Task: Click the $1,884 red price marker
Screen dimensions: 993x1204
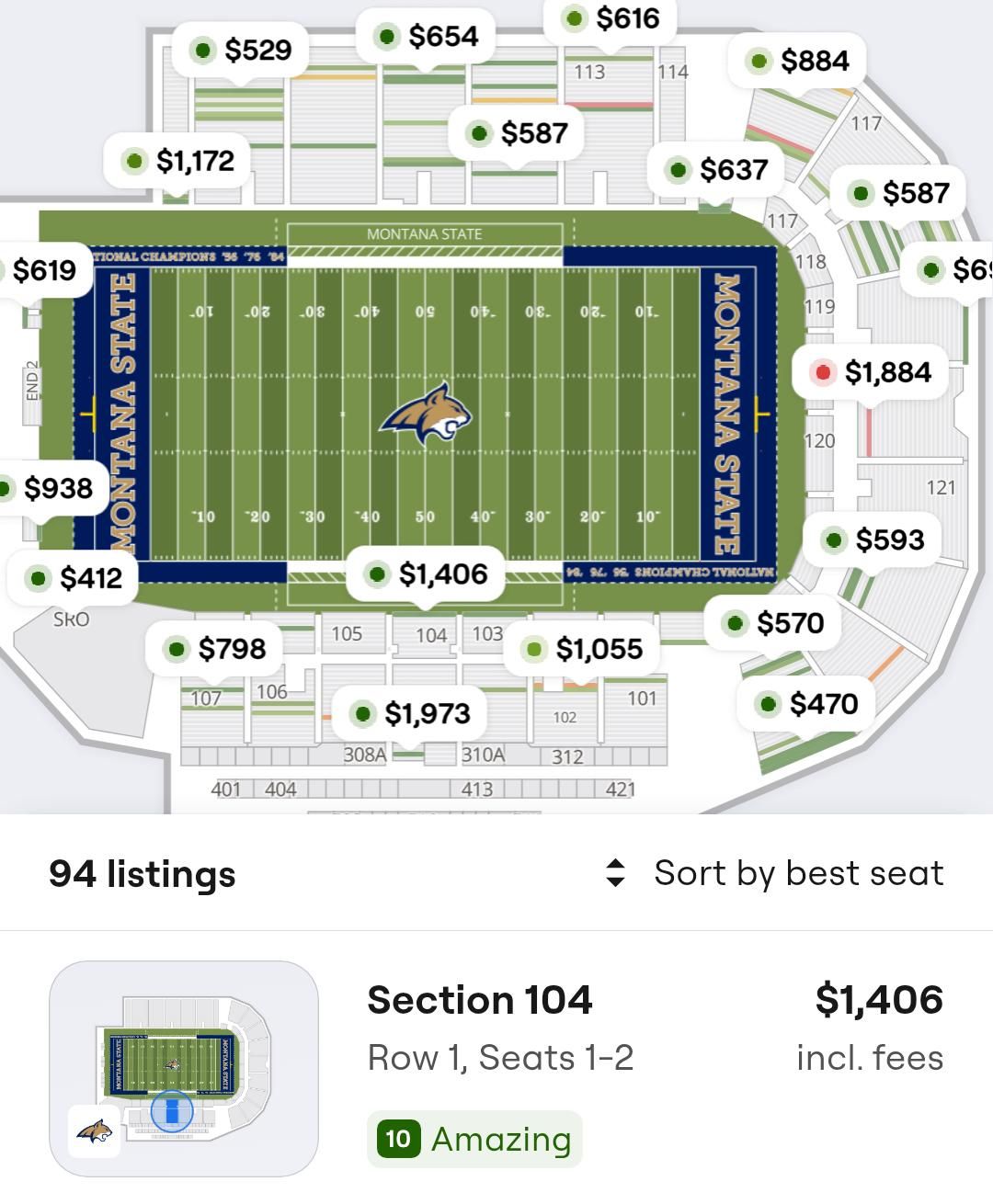Action: click(x=872, y=372)
